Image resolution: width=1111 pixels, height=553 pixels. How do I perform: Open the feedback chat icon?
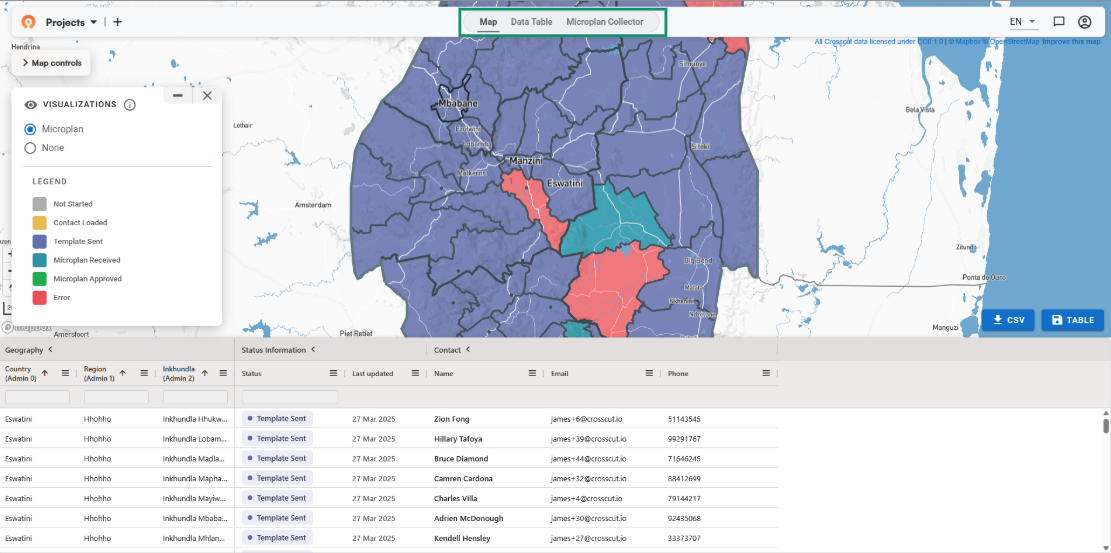click(x=1059, y=22)
